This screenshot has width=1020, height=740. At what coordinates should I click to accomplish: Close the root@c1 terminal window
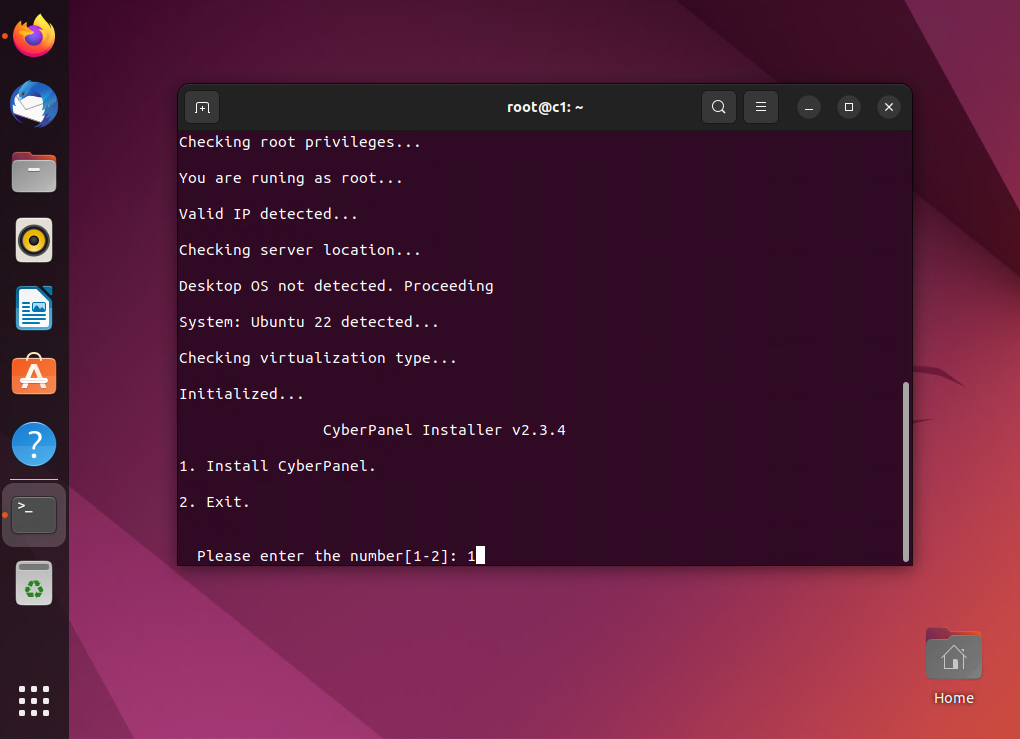coord(889,107)
